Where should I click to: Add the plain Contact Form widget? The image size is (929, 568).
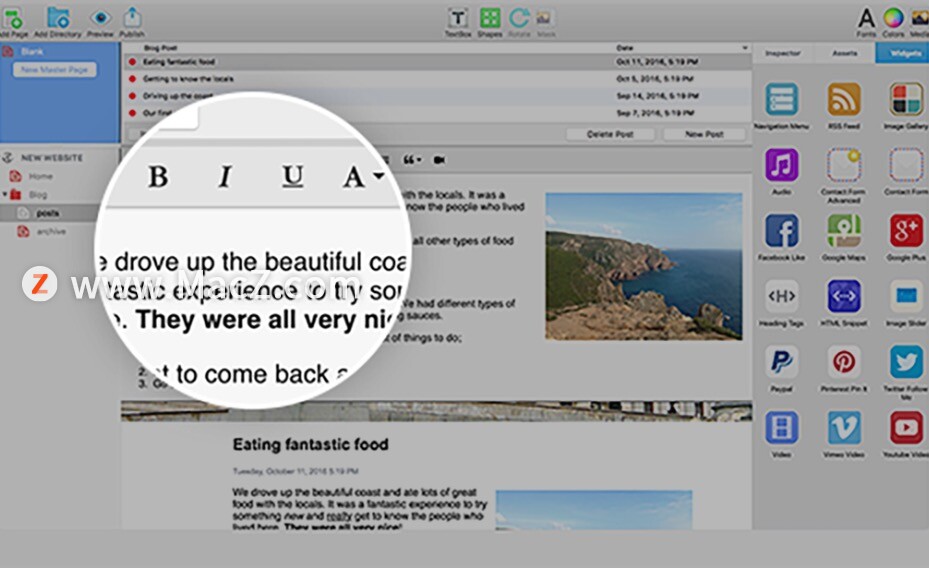click(906, 165)
